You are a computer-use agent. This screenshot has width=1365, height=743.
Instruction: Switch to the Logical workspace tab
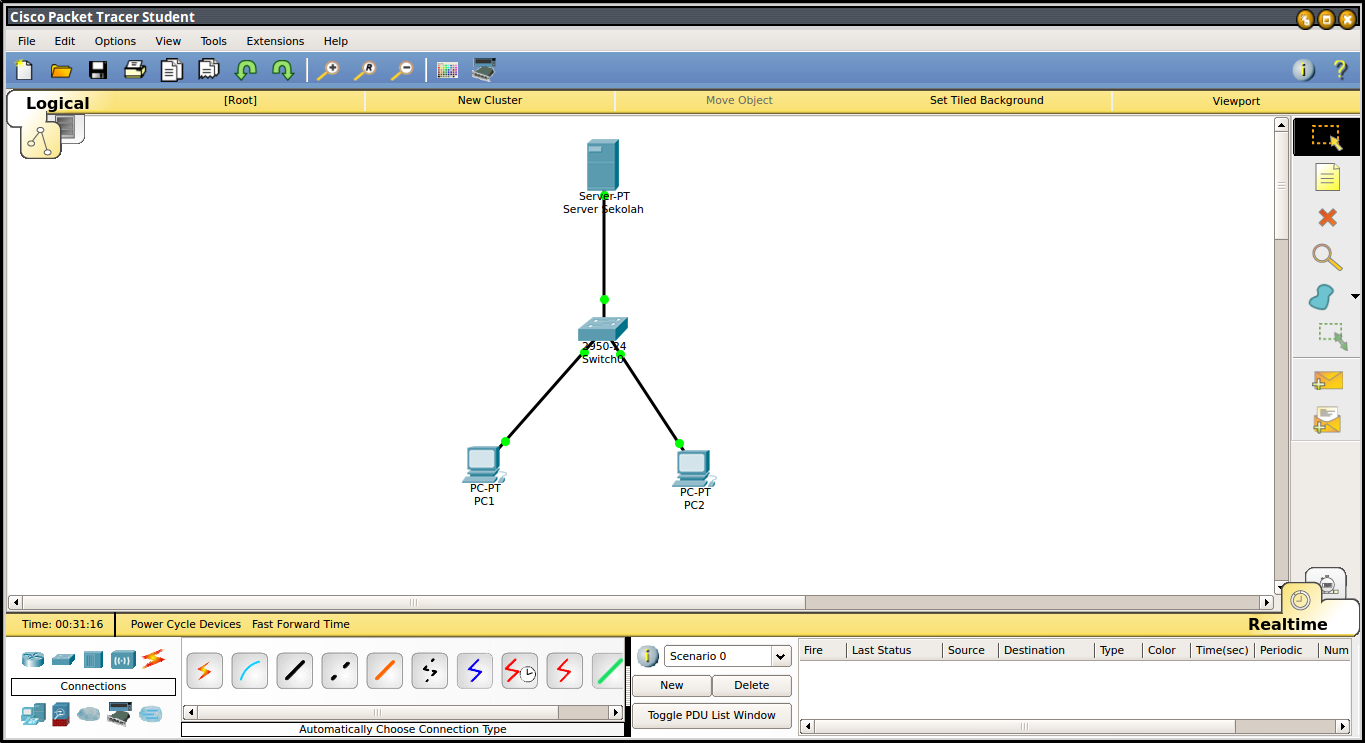(x=57, y=103)
